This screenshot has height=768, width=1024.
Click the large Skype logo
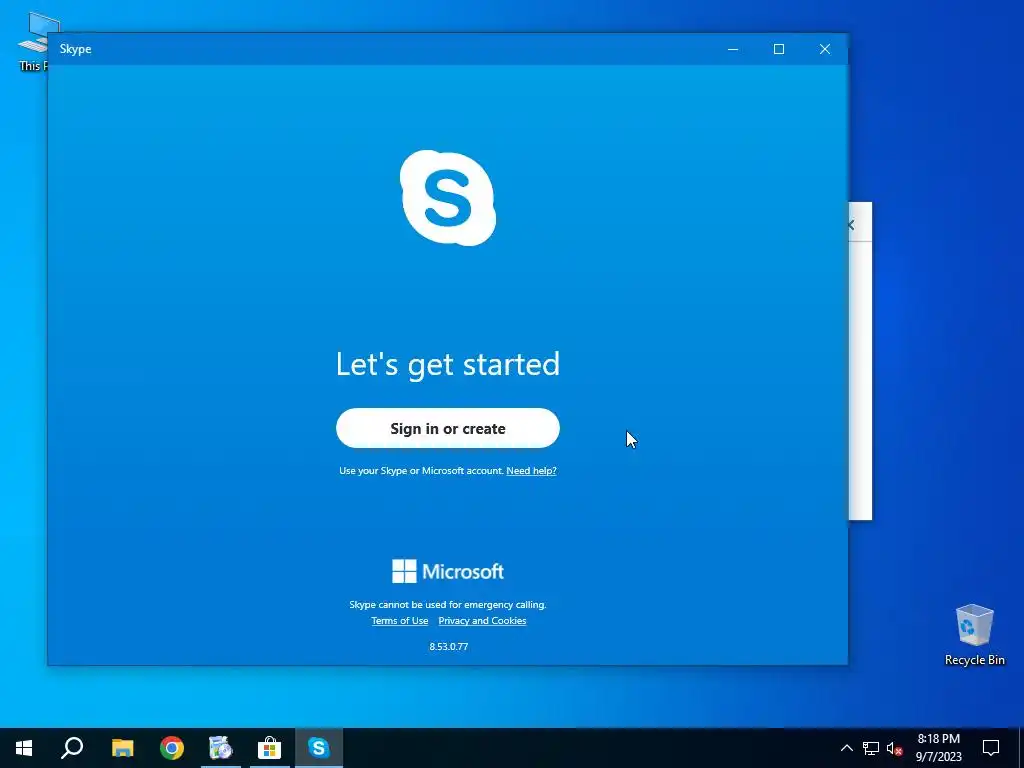point(448,198)
